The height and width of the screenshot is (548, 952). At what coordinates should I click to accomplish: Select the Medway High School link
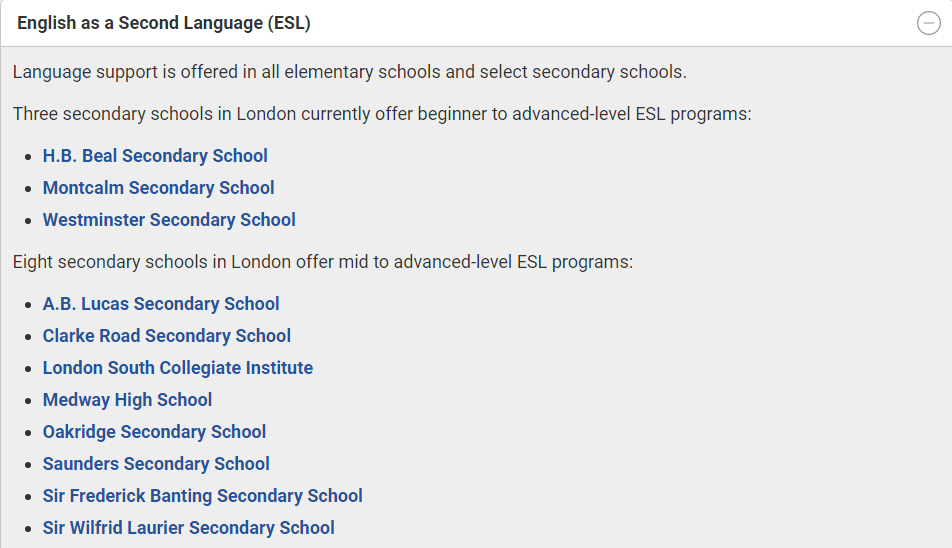(x=127, y=400)
